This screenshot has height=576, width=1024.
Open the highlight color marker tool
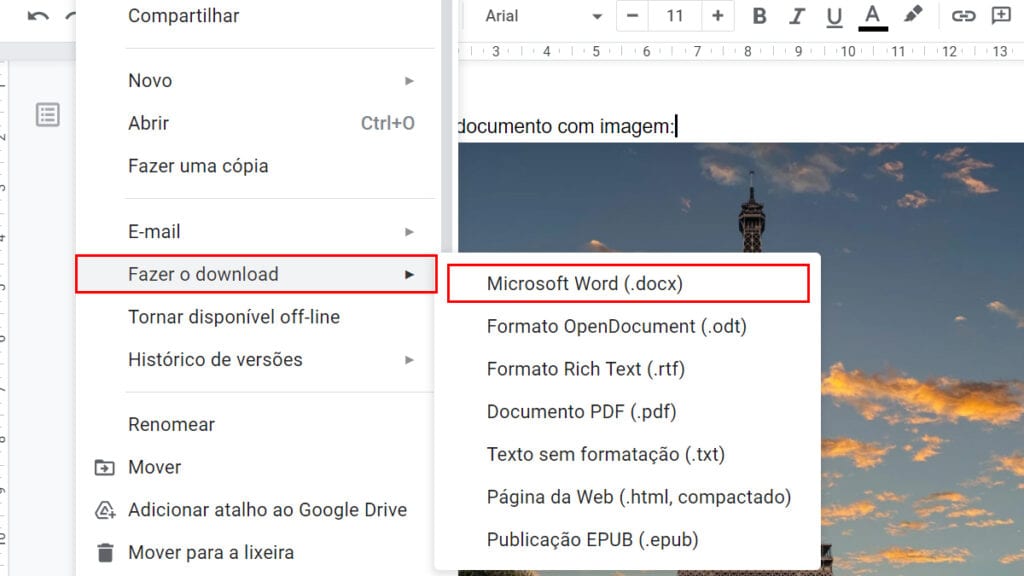point(913,14)
